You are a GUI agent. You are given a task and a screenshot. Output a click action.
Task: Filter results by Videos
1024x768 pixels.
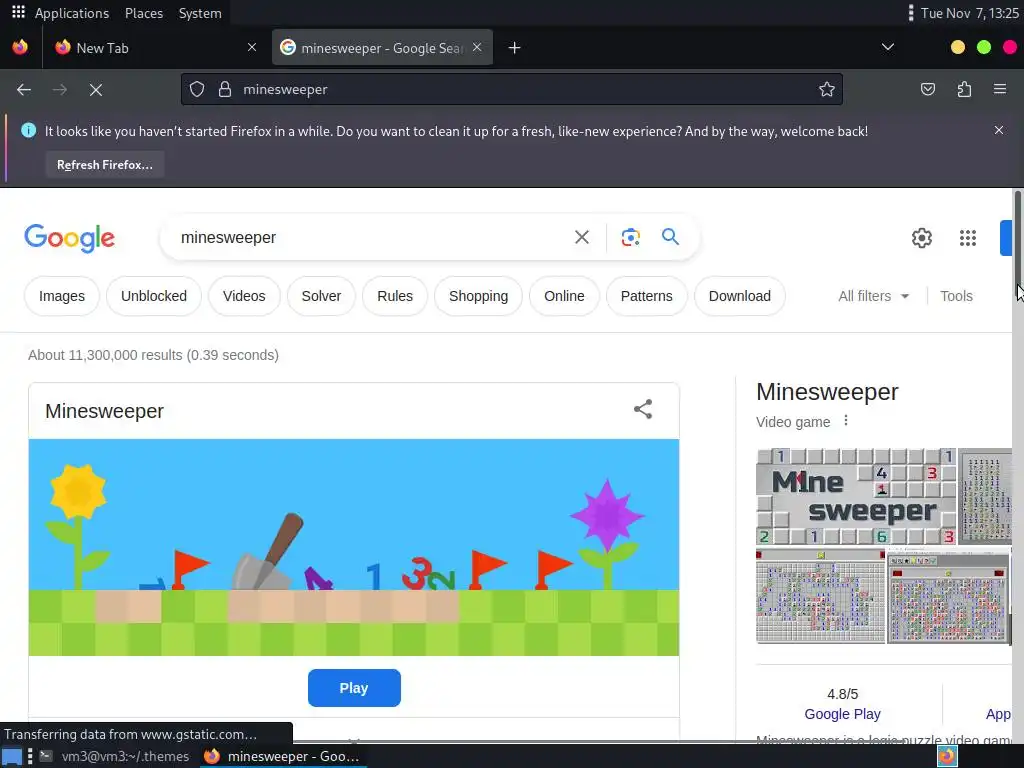pos(244,296)
